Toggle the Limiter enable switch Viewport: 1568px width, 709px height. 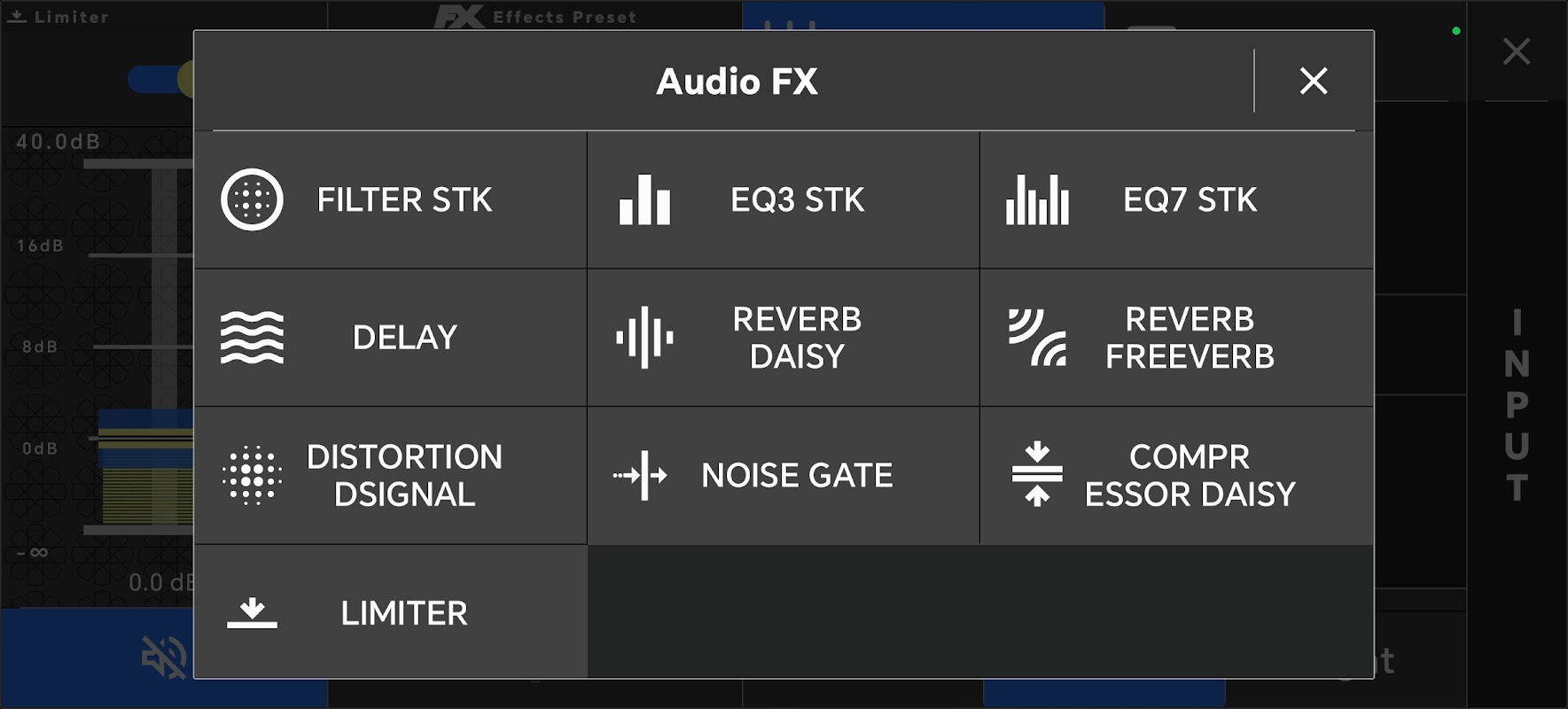click(x=160, y=79)
